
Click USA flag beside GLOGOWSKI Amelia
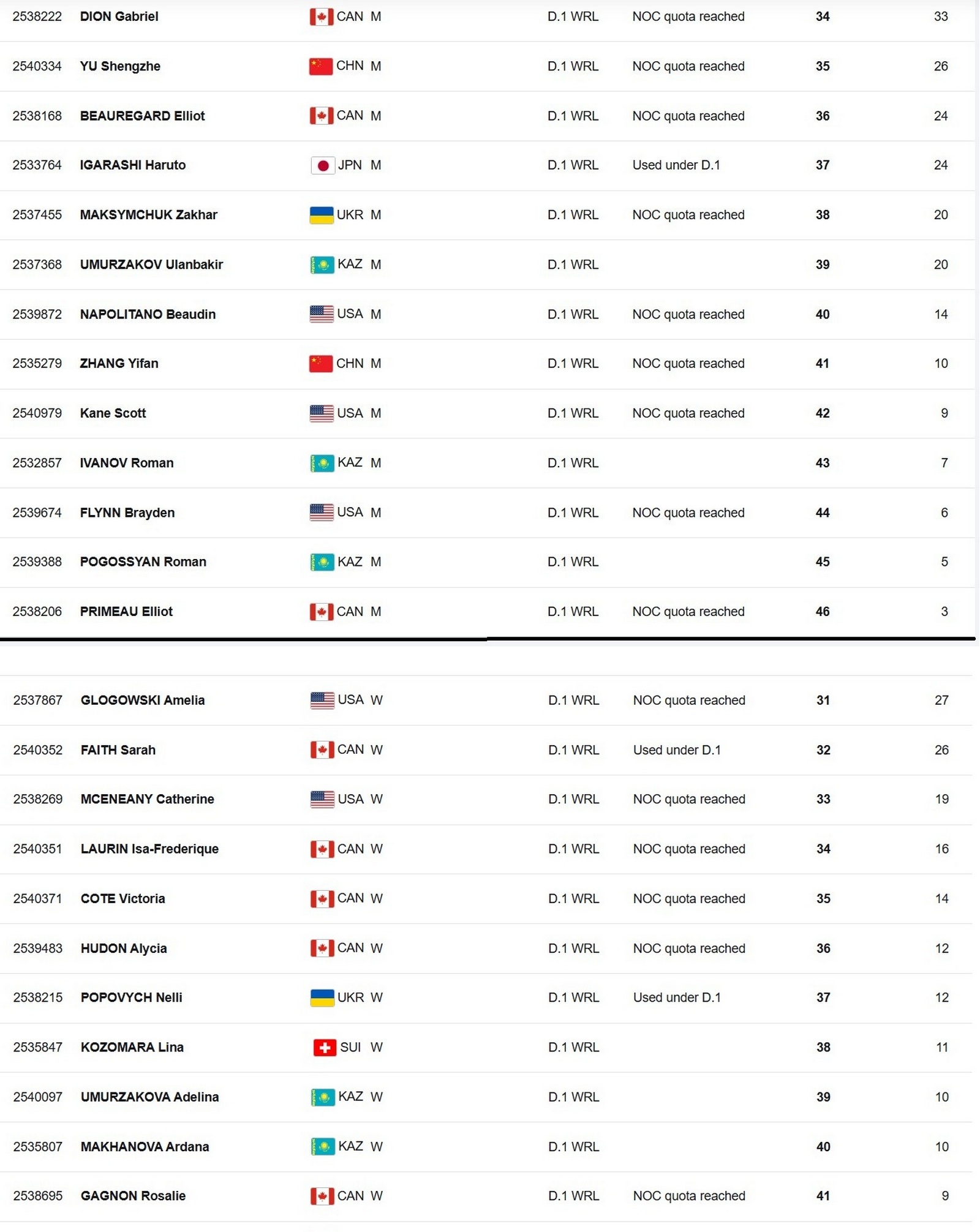322,700
